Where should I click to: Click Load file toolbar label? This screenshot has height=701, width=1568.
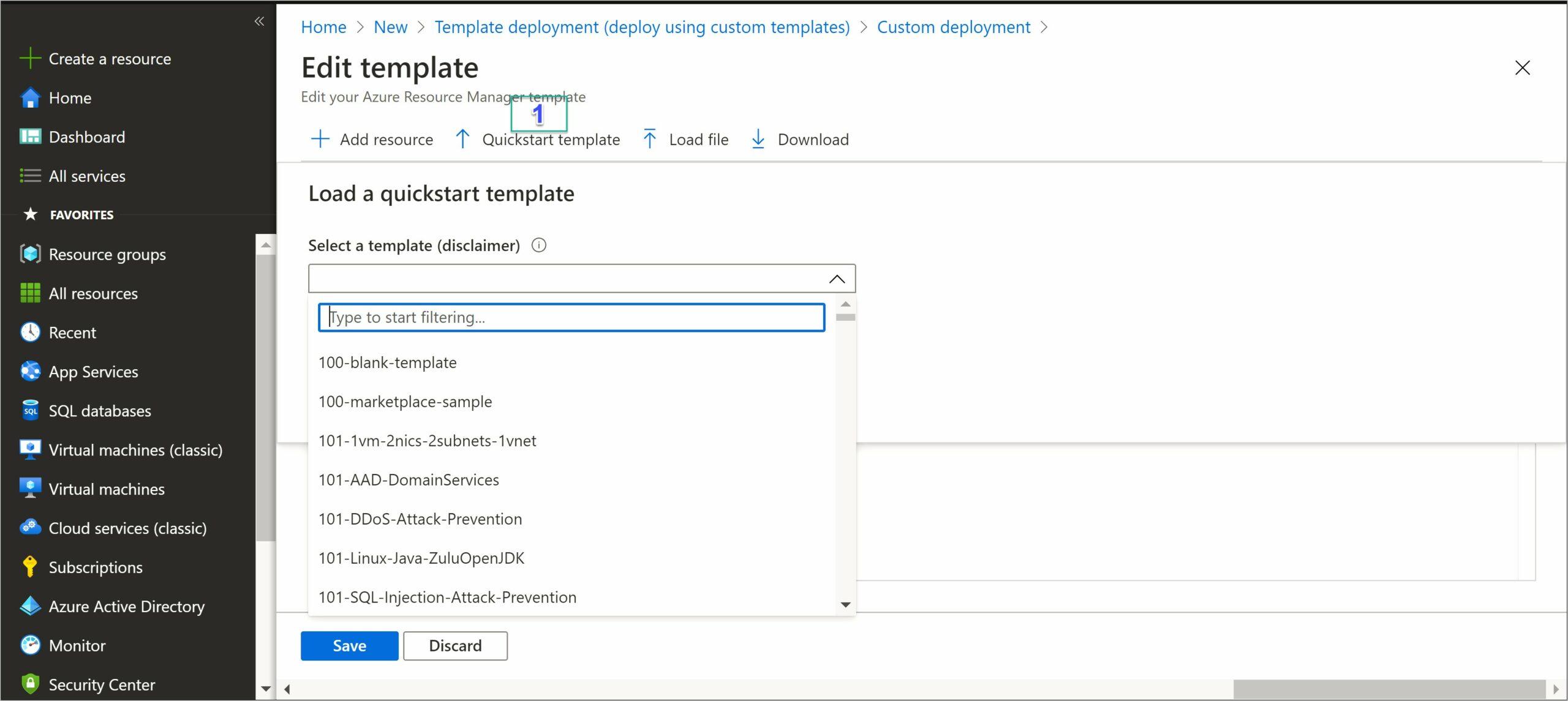[699, 140]
